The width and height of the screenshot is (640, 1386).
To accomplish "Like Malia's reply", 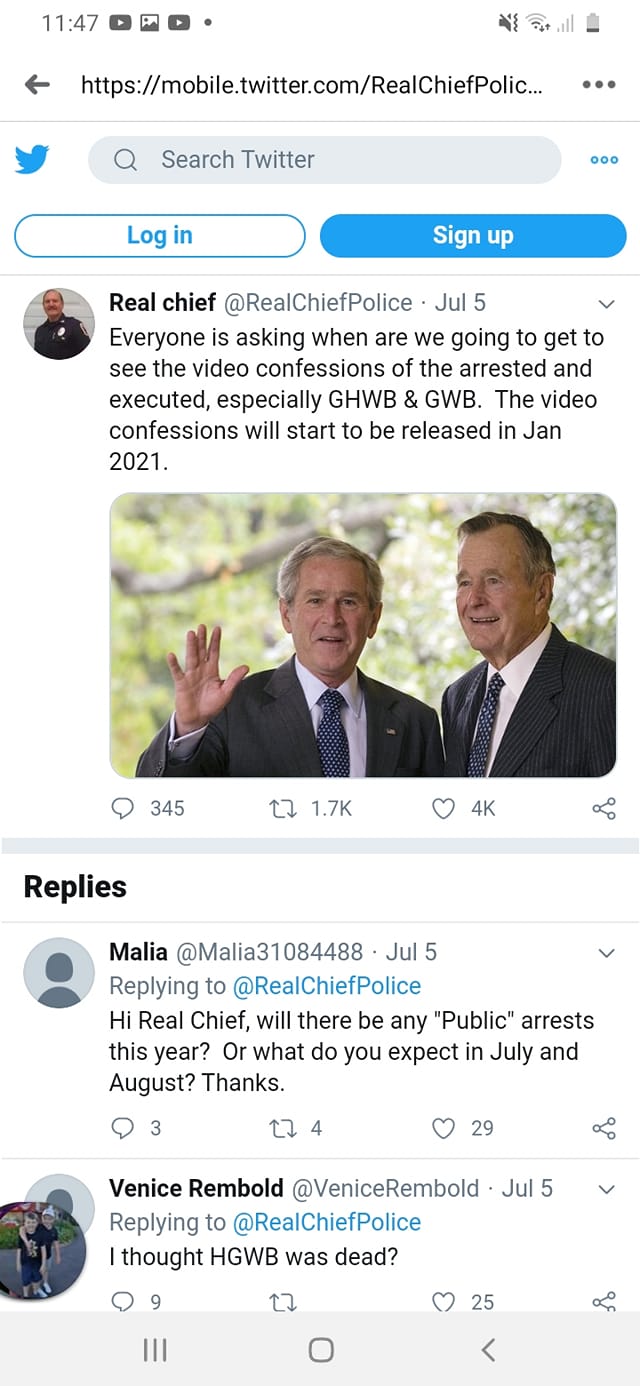I will click(443, 1128).
